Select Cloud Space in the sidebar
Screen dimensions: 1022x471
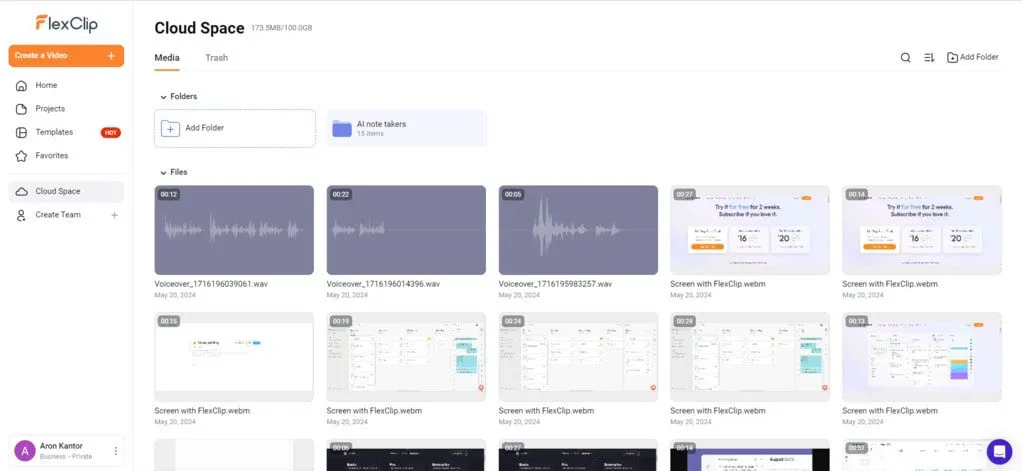pos(58,191)
